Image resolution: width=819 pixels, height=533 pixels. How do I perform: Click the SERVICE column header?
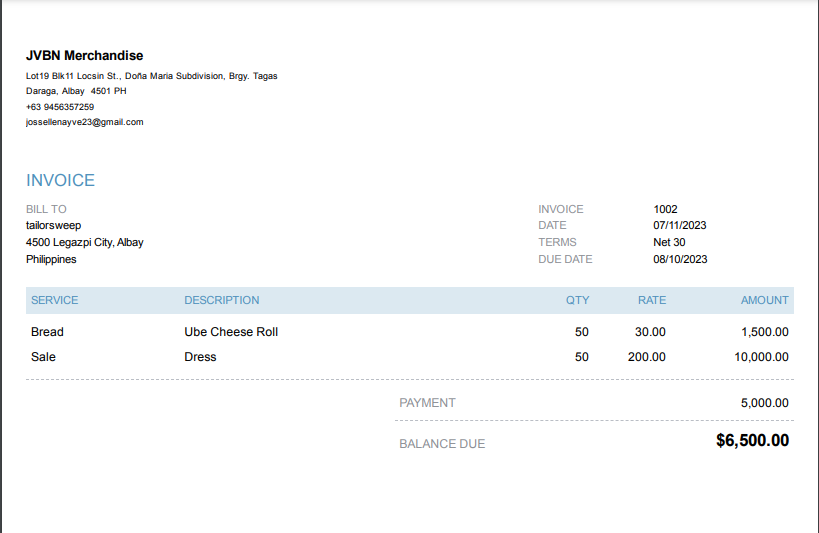[x=54, y=300]
